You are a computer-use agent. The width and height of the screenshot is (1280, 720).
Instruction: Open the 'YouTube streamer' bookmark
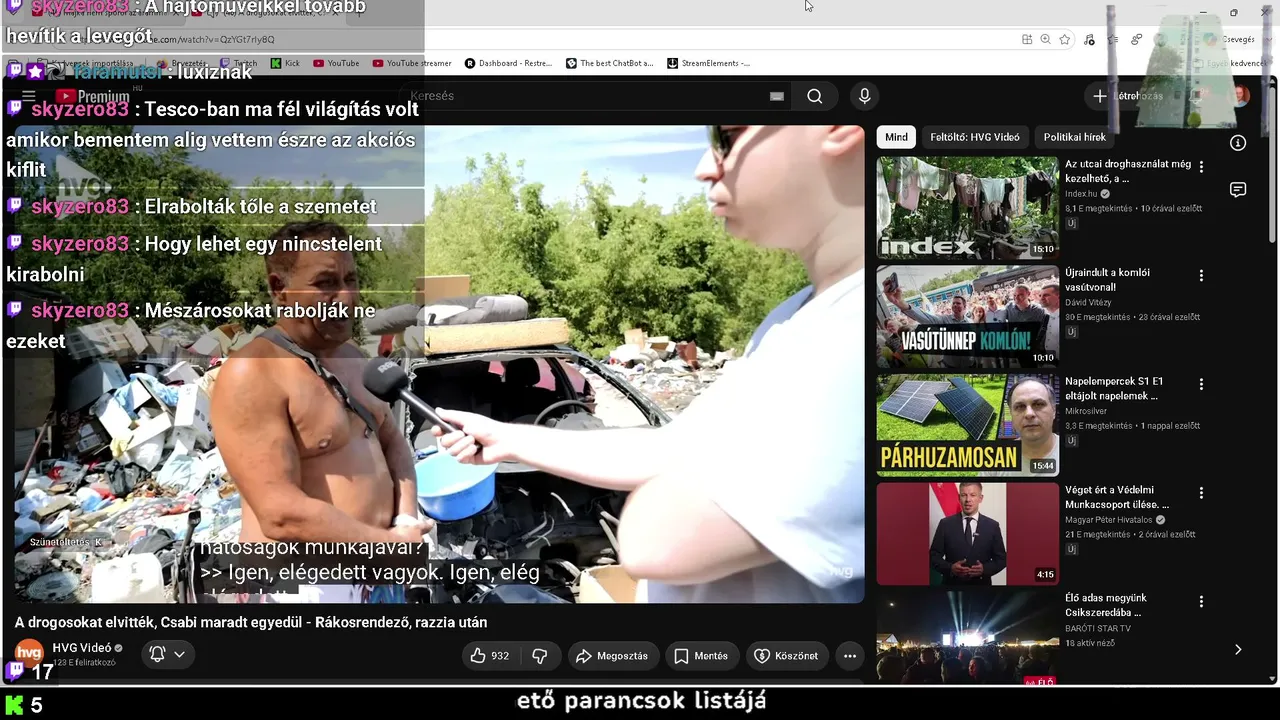tap(412, 63)
